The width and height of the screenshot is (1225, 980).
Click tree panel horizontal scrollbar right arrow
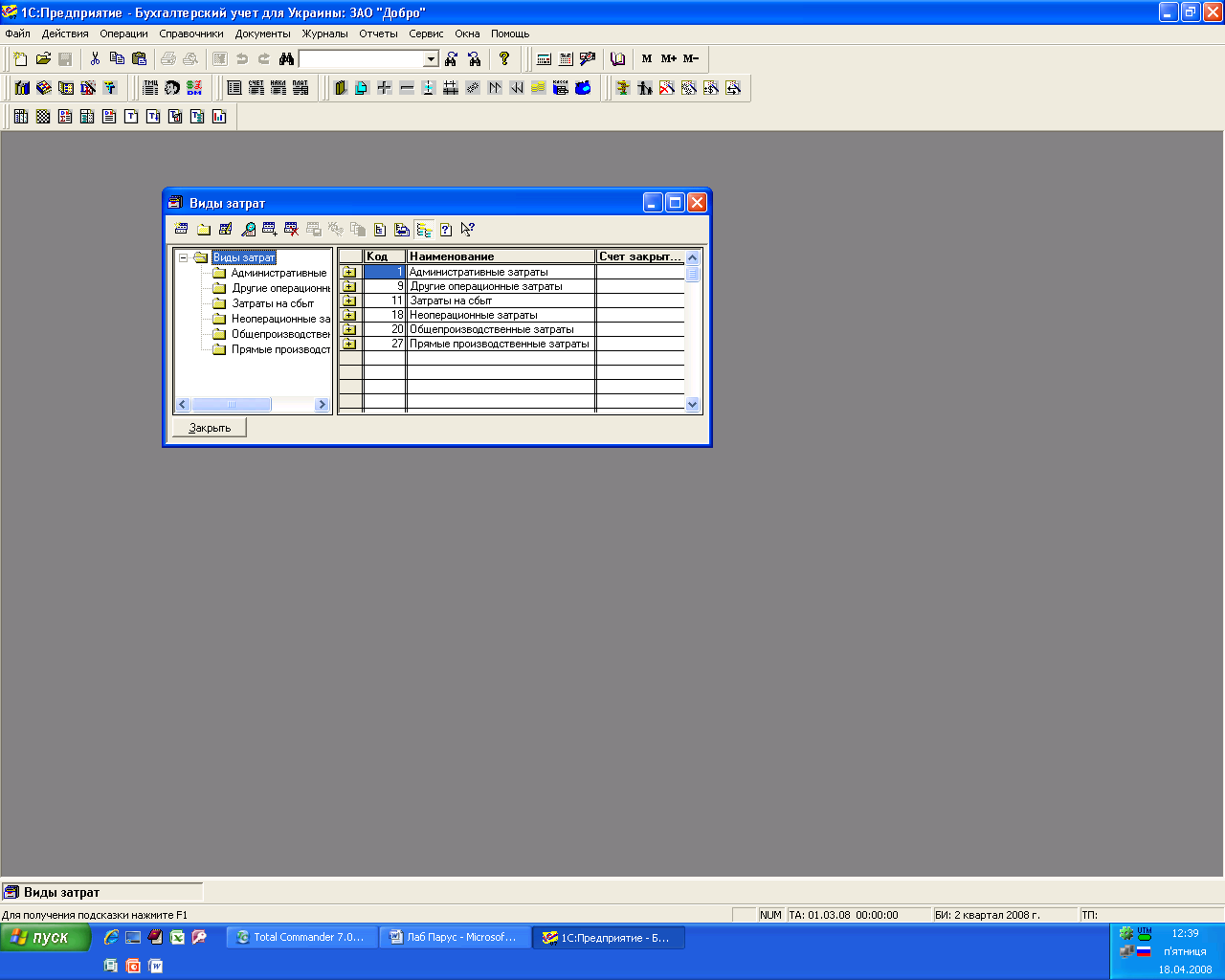click(x=322, y=405)
